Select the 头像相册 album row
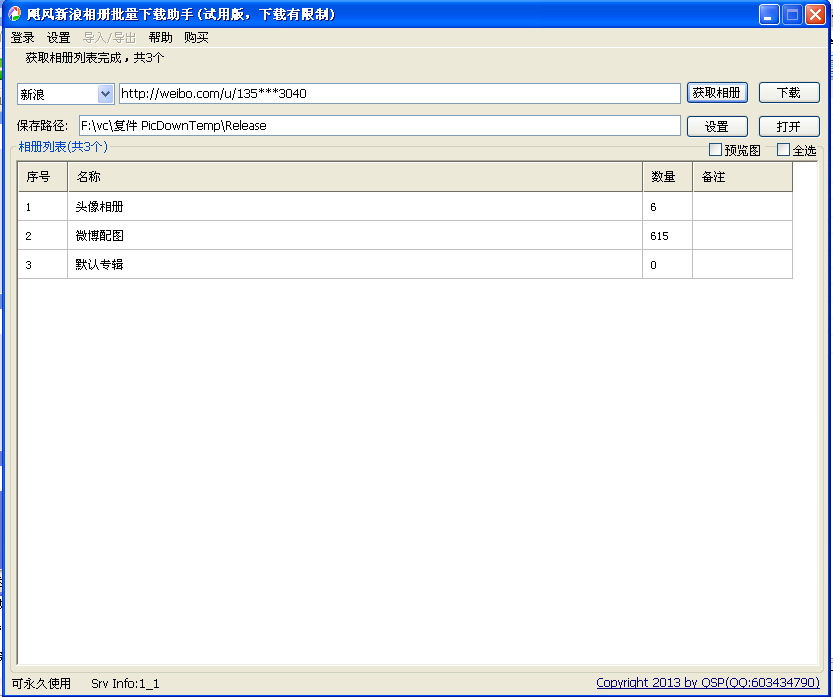833x697 pixels. tap(405, 207)
